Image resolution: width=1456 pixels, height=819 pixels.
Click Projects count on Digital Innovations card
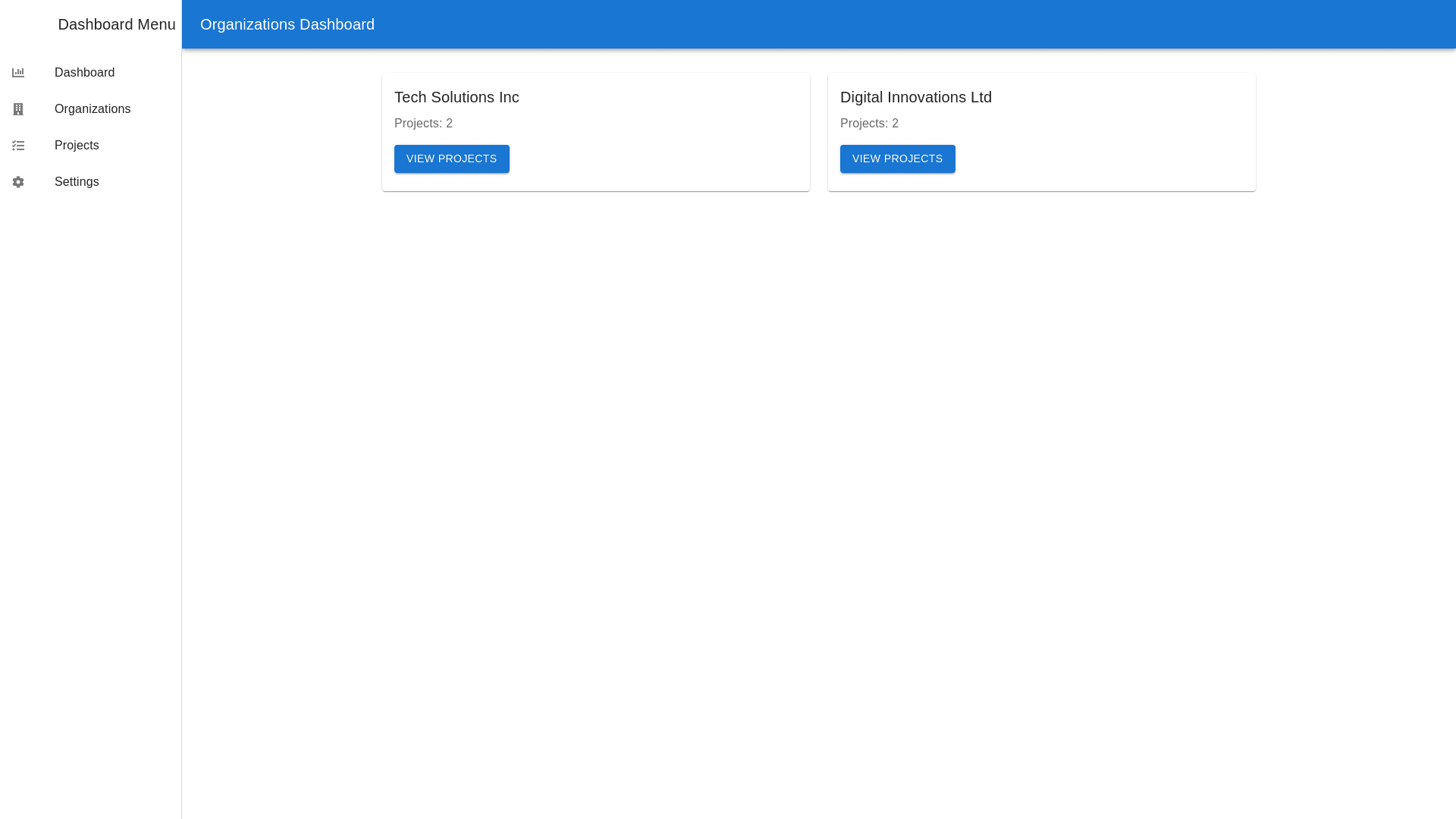[x=869, y=123]
